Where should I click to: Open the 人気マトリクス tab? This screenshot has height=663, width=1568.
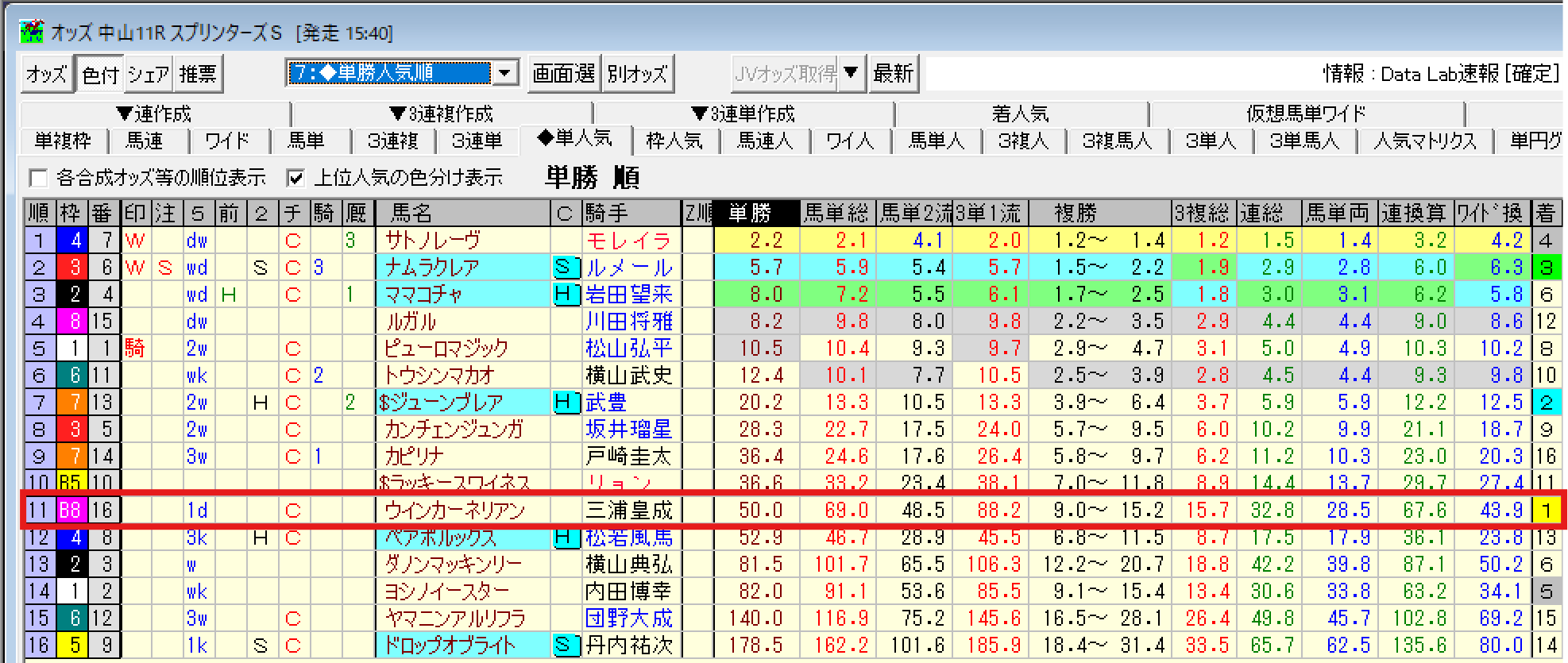(1425, 141)
